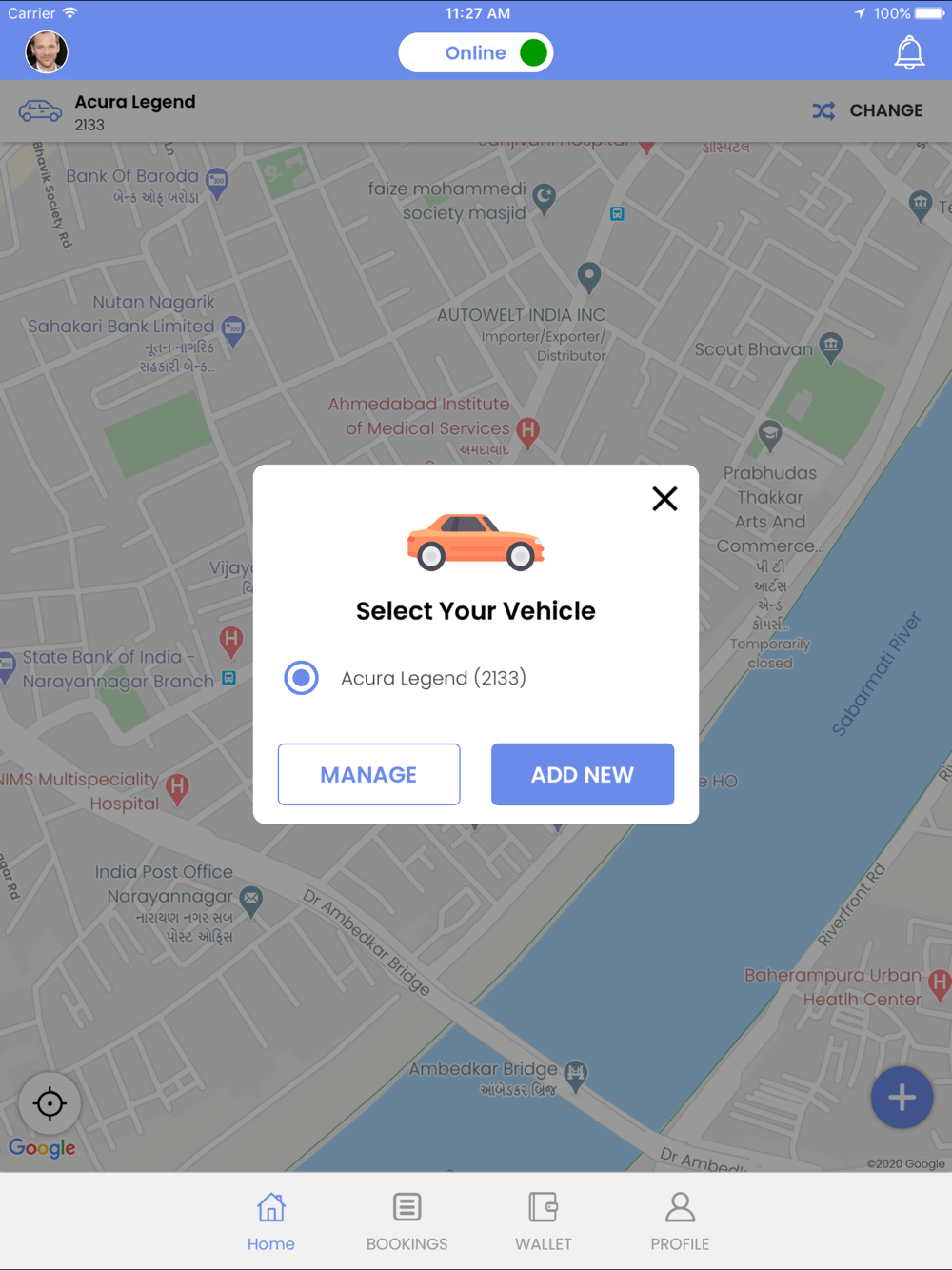Image resolution: width=952 pixels, height=1270 pixels.
Task: Click the MANAGE button
Action: point(368,774)
